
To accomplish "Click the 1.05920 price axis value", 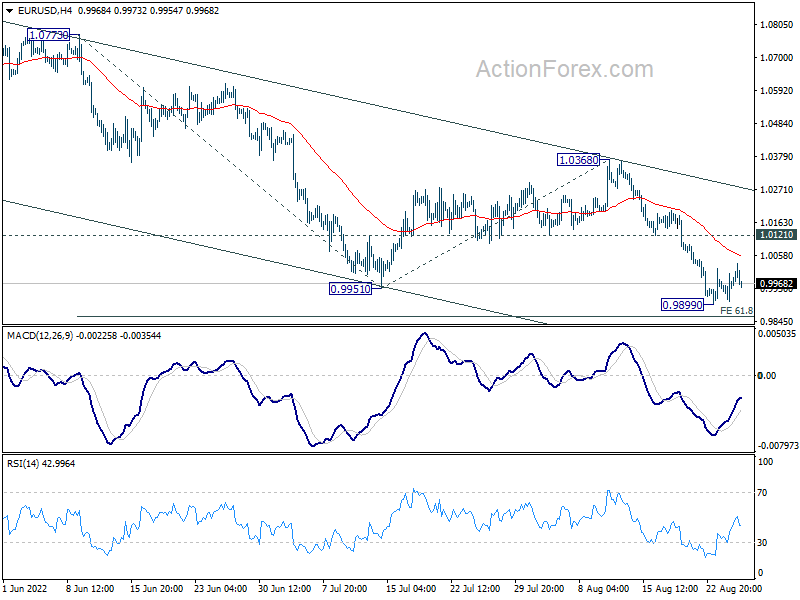I will click(777, 90).
